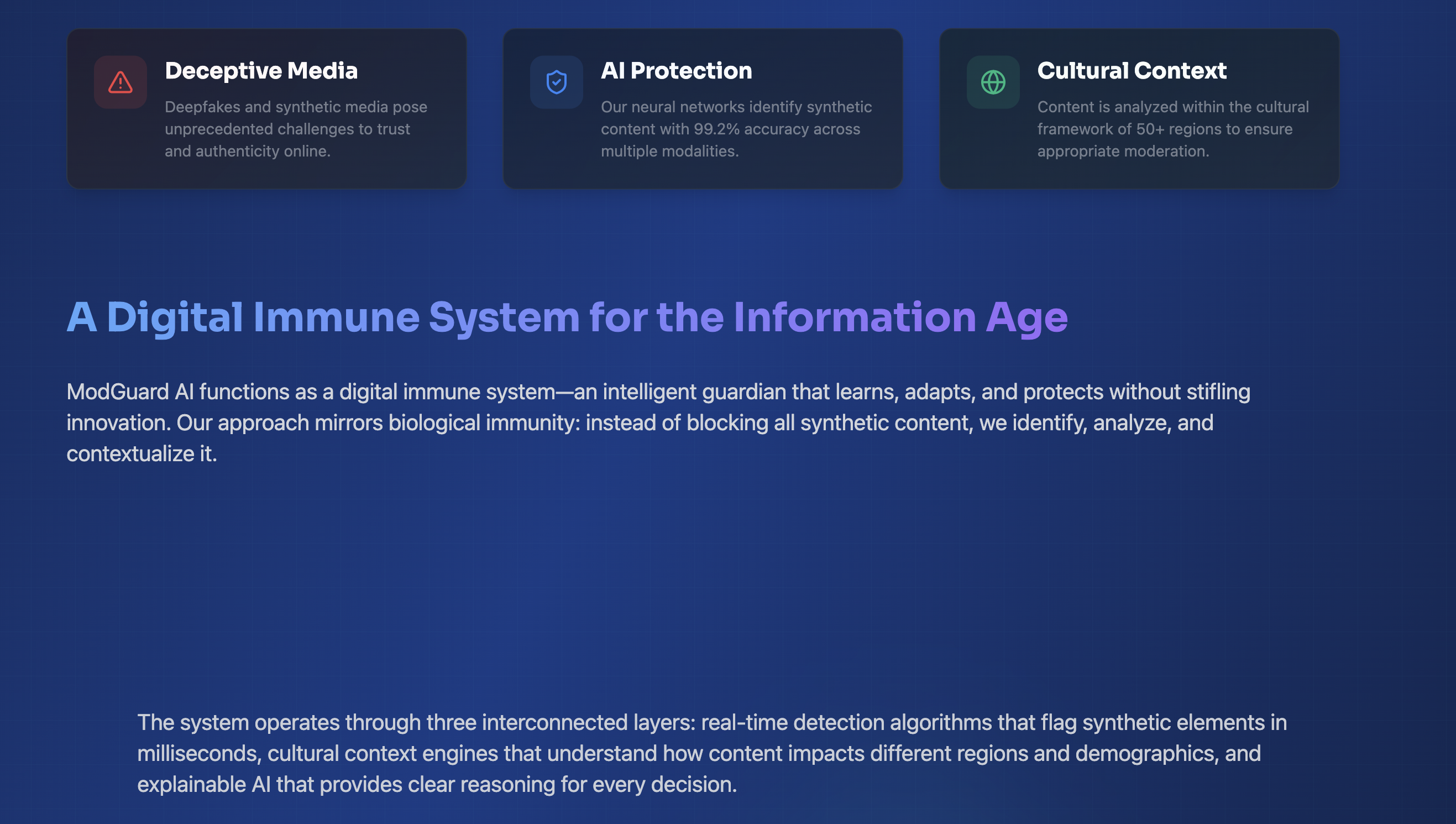
Task: Select the Cultural Context card title
Action: [x=1132, y=71]
